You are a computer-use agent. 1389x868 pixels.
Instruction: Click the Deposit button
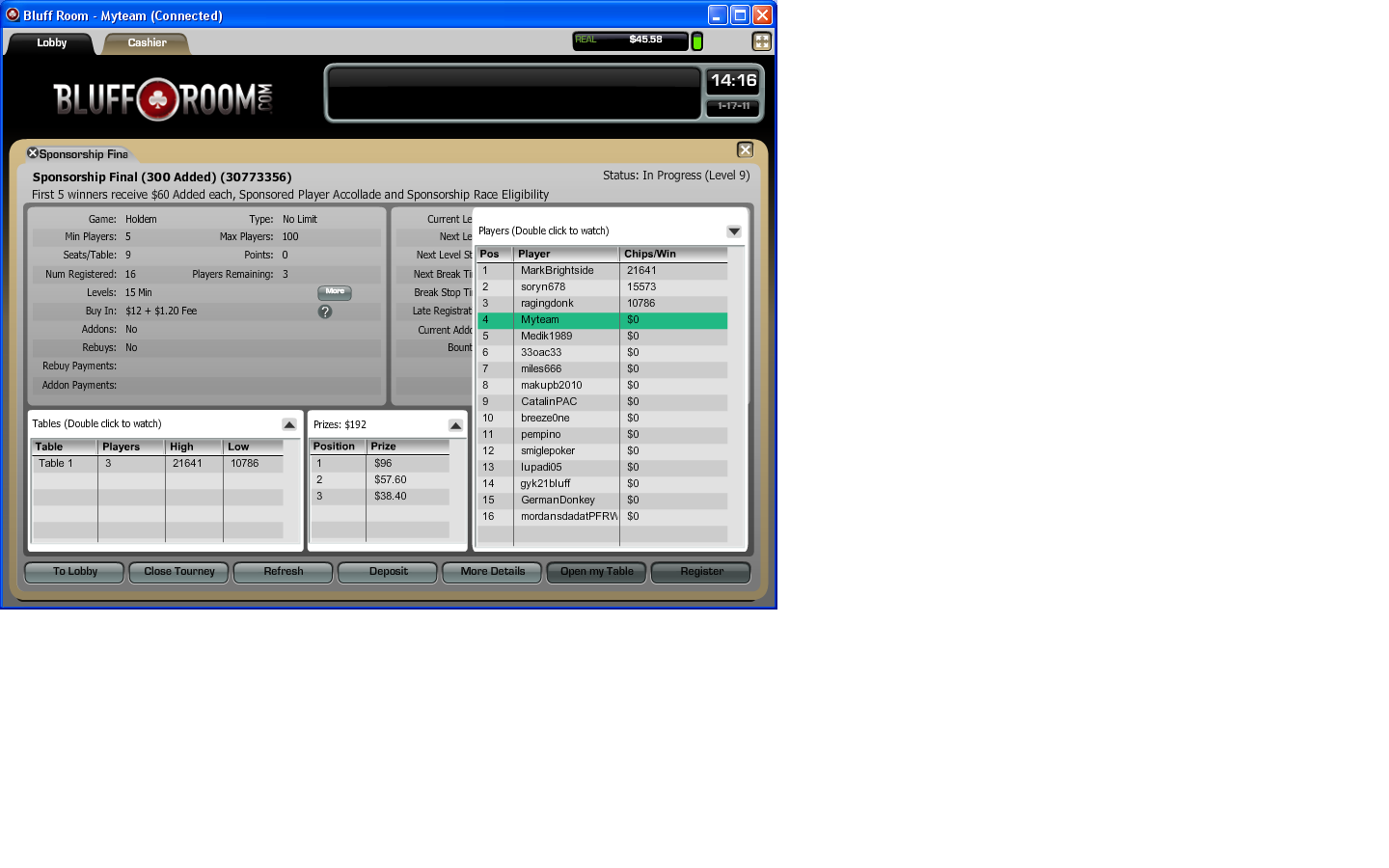click(388, 572)
